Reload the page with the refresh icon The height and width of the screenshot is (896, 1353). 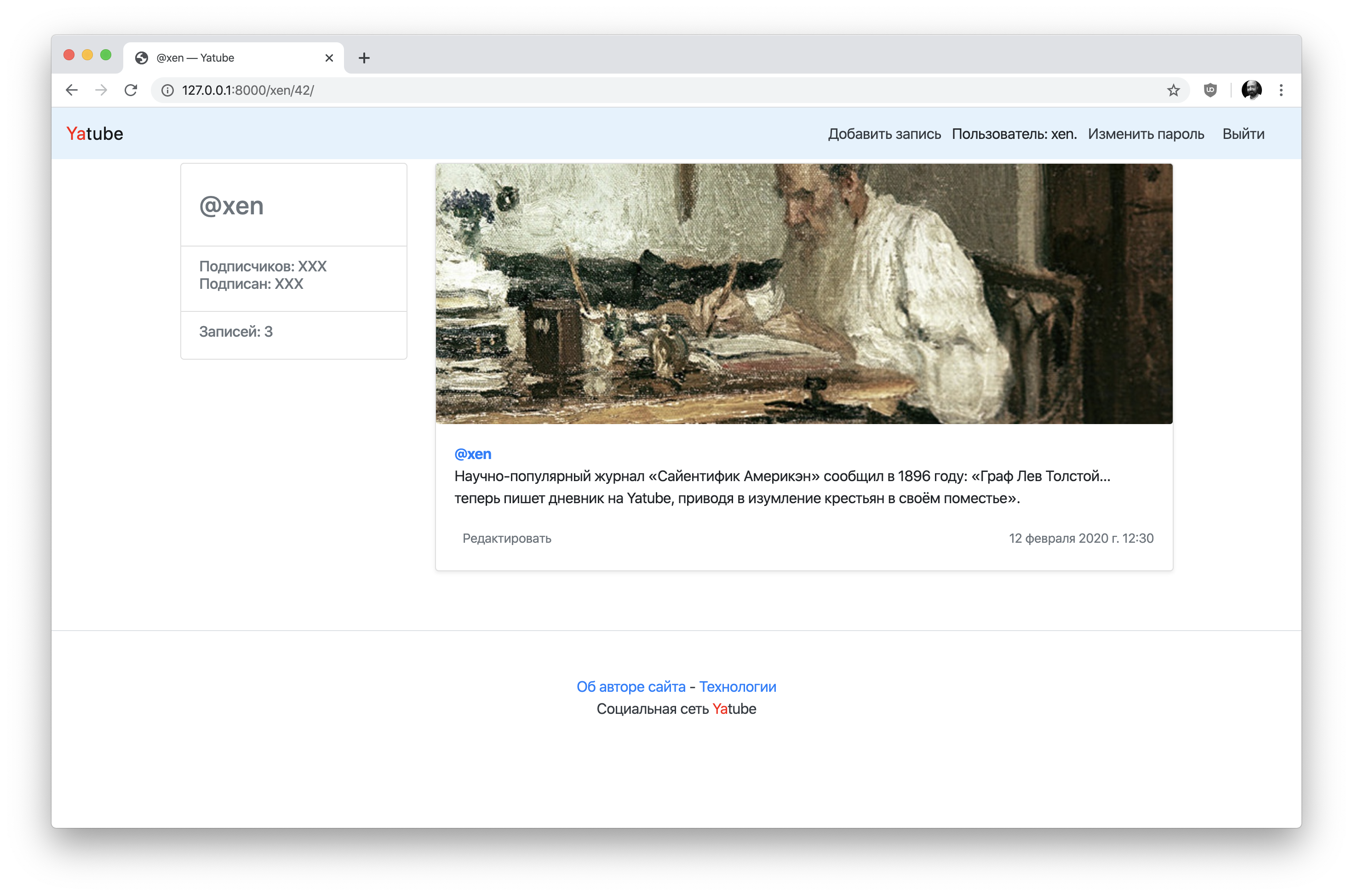[x=131, y=90]
